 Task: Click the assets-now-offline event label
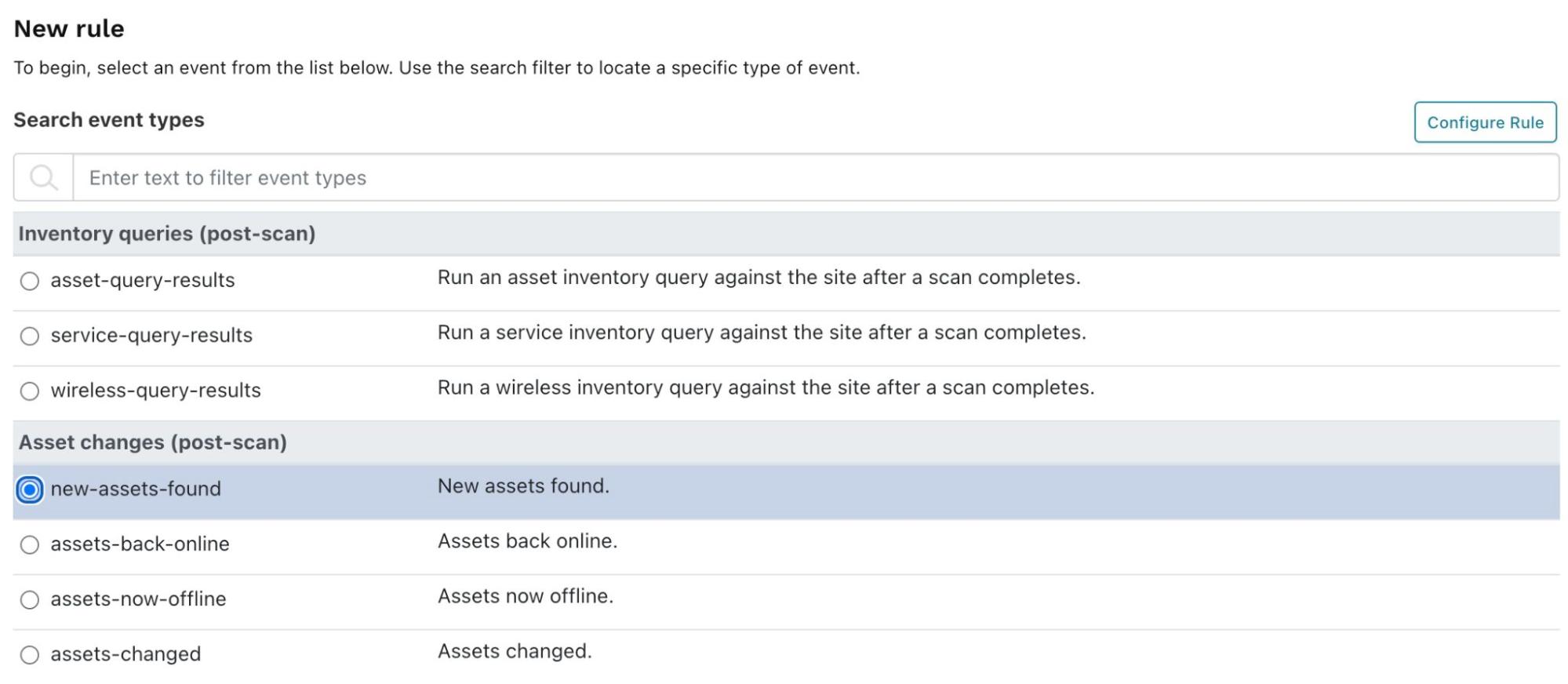coord(138,599)
